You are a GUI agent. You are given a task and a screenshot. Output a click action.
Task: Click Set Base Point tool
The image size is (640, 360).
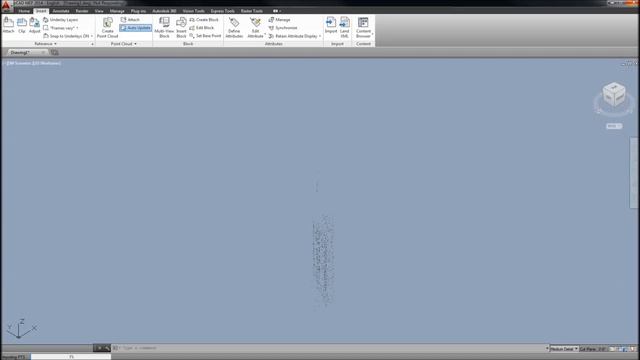[x=205, y=36]
